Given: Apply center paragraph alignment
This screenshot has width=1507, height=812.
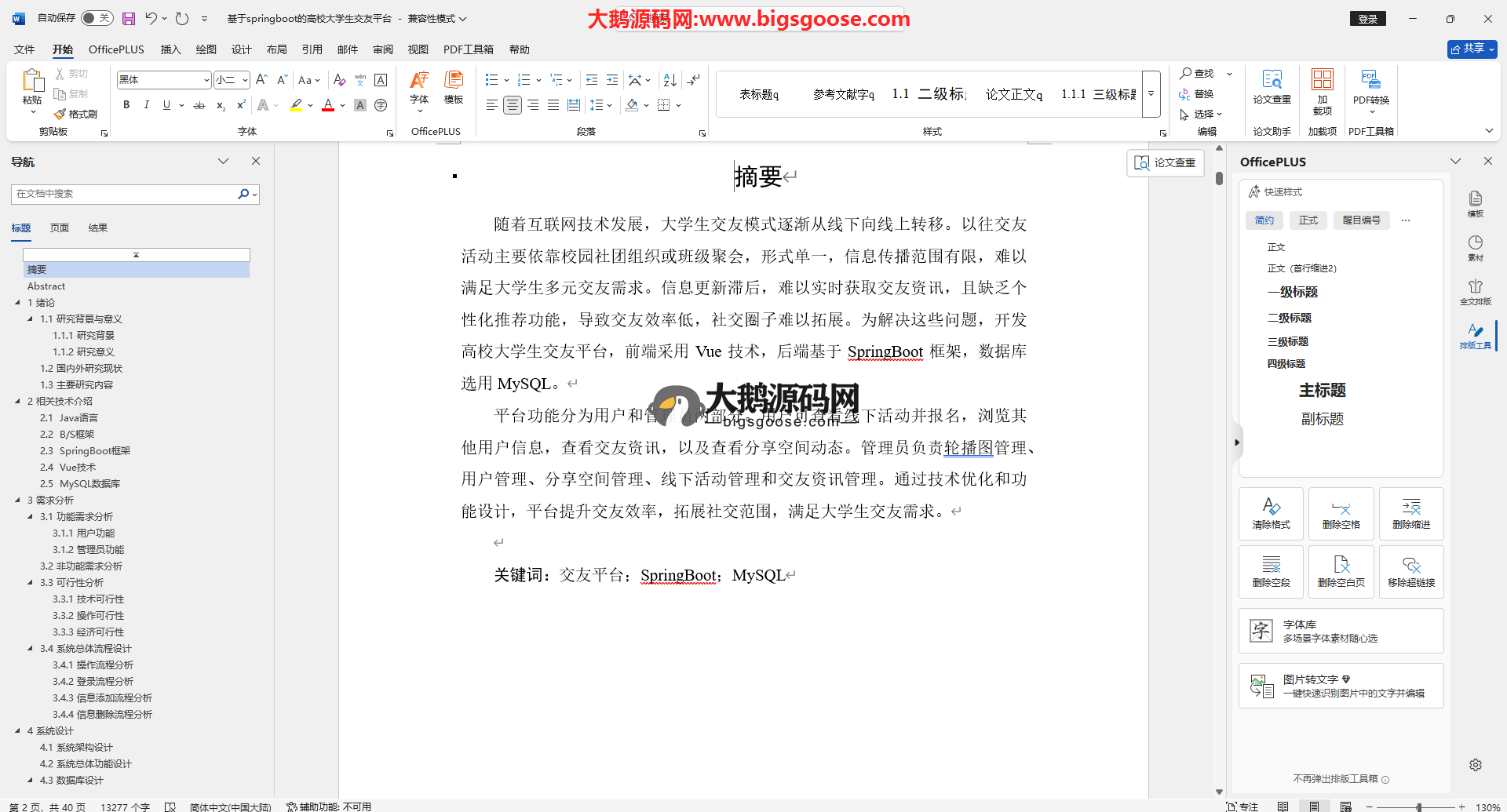Looking at the screenshot, I should coord(512,105).
